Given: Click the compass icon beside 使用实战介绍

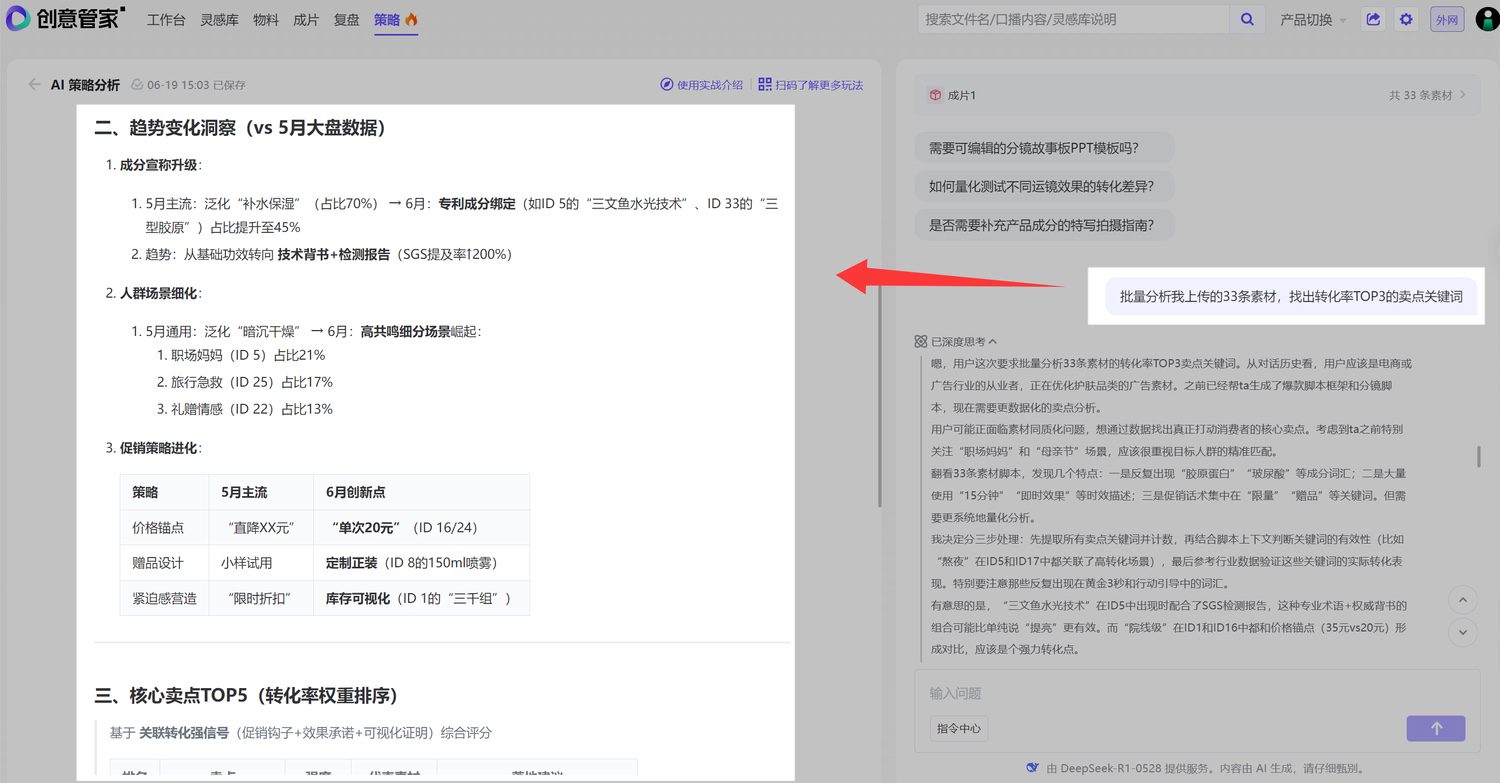Looking at the screenshot, I should (x=667, y=85).
